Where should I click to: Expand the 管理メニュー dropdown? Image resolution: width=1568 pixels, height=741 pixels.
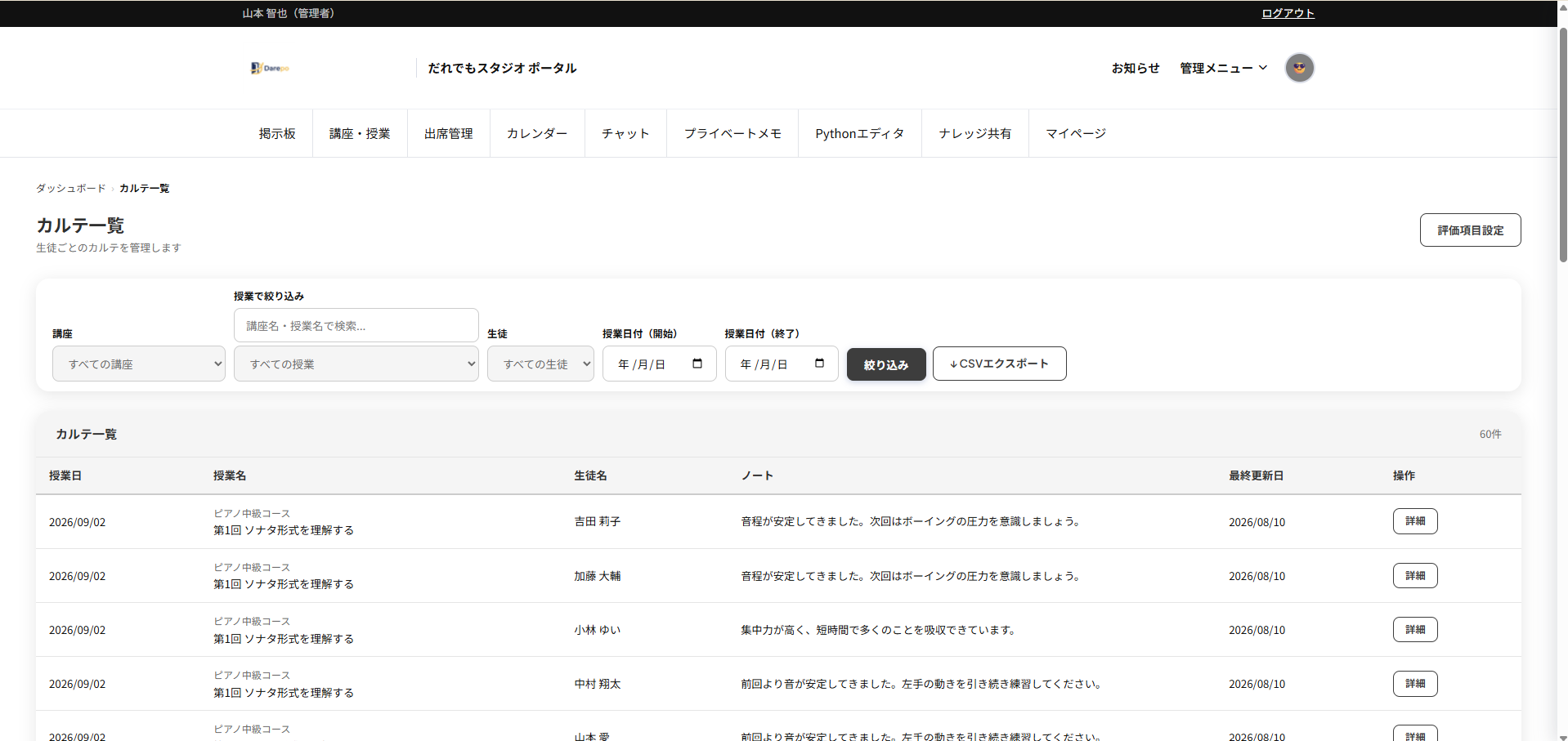(x=1223, y=68)
